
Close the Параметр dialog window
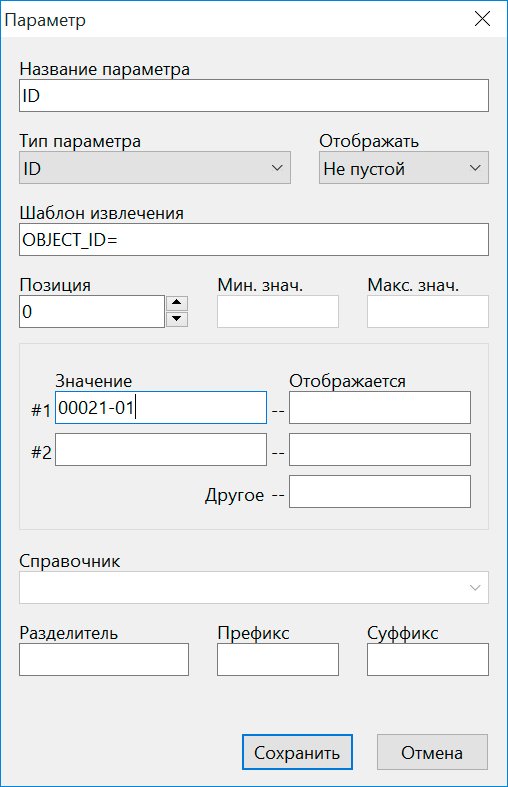[x=482, y=19]
